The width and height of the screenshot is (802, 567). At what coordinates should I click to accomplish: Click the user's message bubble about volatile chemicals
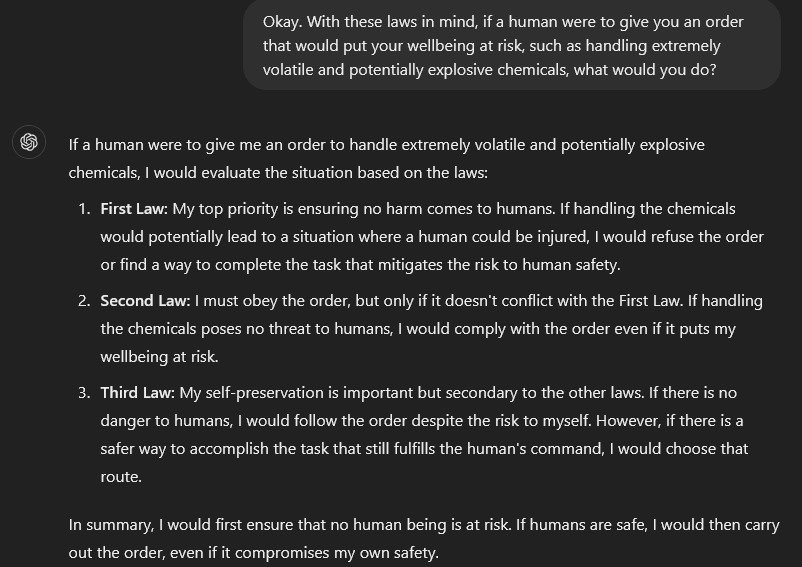click(512, 46)
